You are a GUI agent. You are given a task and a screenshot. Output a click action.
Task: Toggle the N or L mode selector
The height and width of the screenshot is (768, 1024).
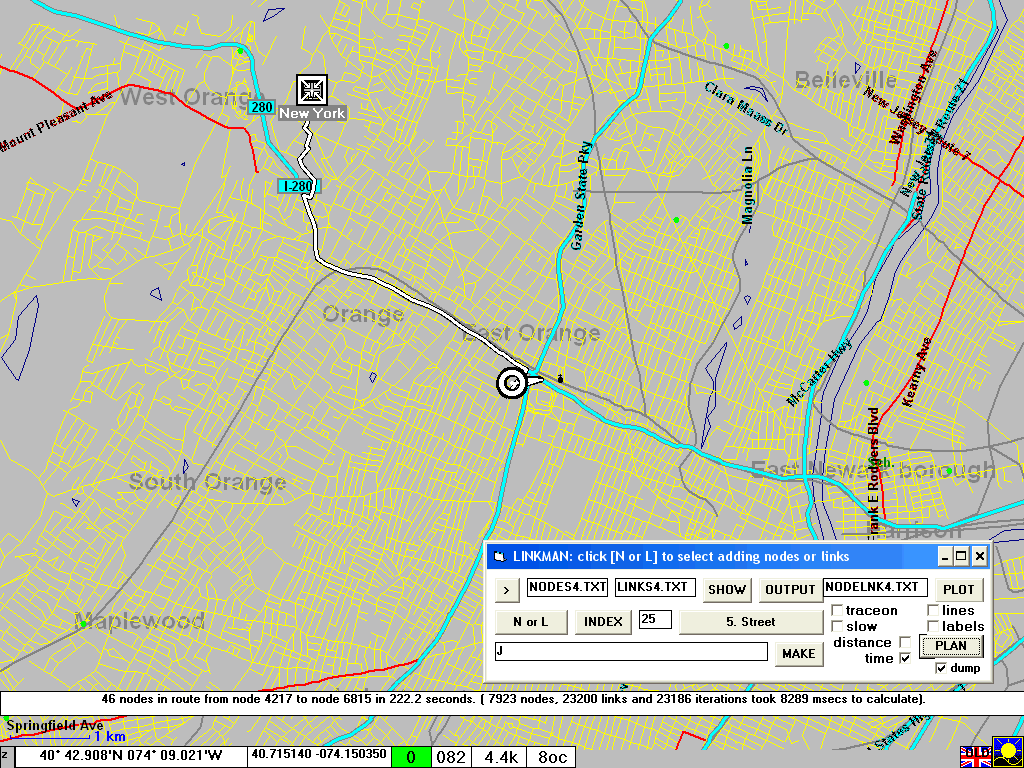click(531, 622)
